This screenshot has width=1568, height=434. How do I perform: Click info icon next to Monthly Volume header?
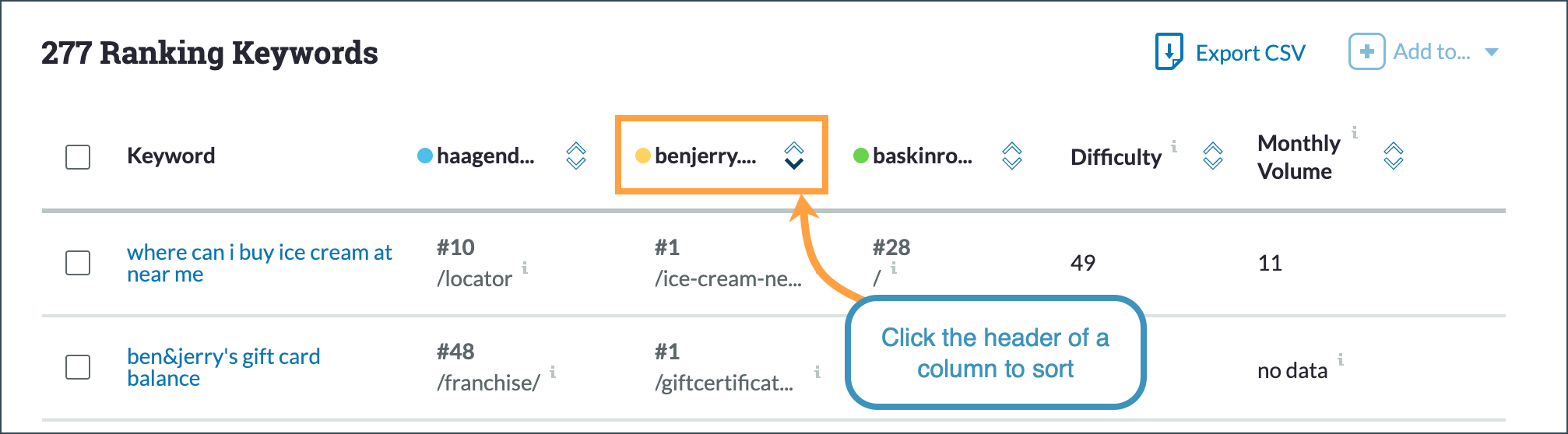click(x=1355, y=132)
